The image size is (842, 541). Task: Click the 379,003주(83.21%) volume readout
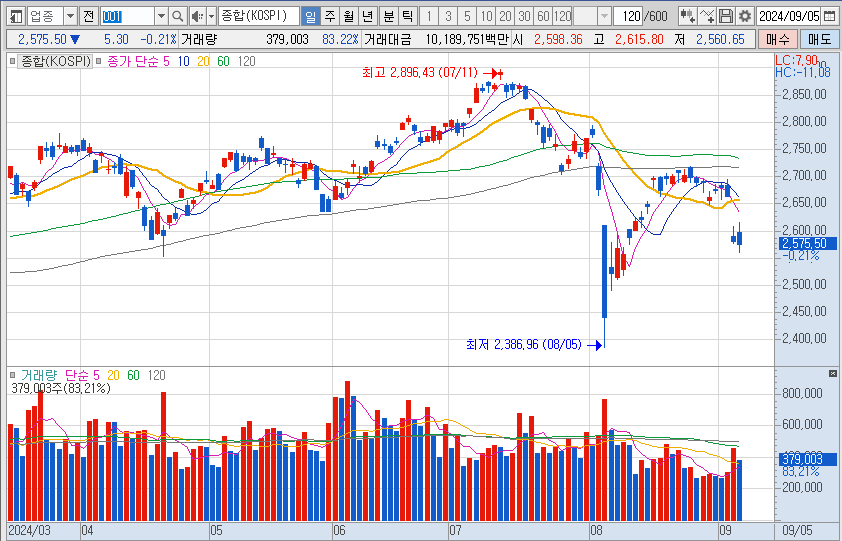tap(61, 388)
